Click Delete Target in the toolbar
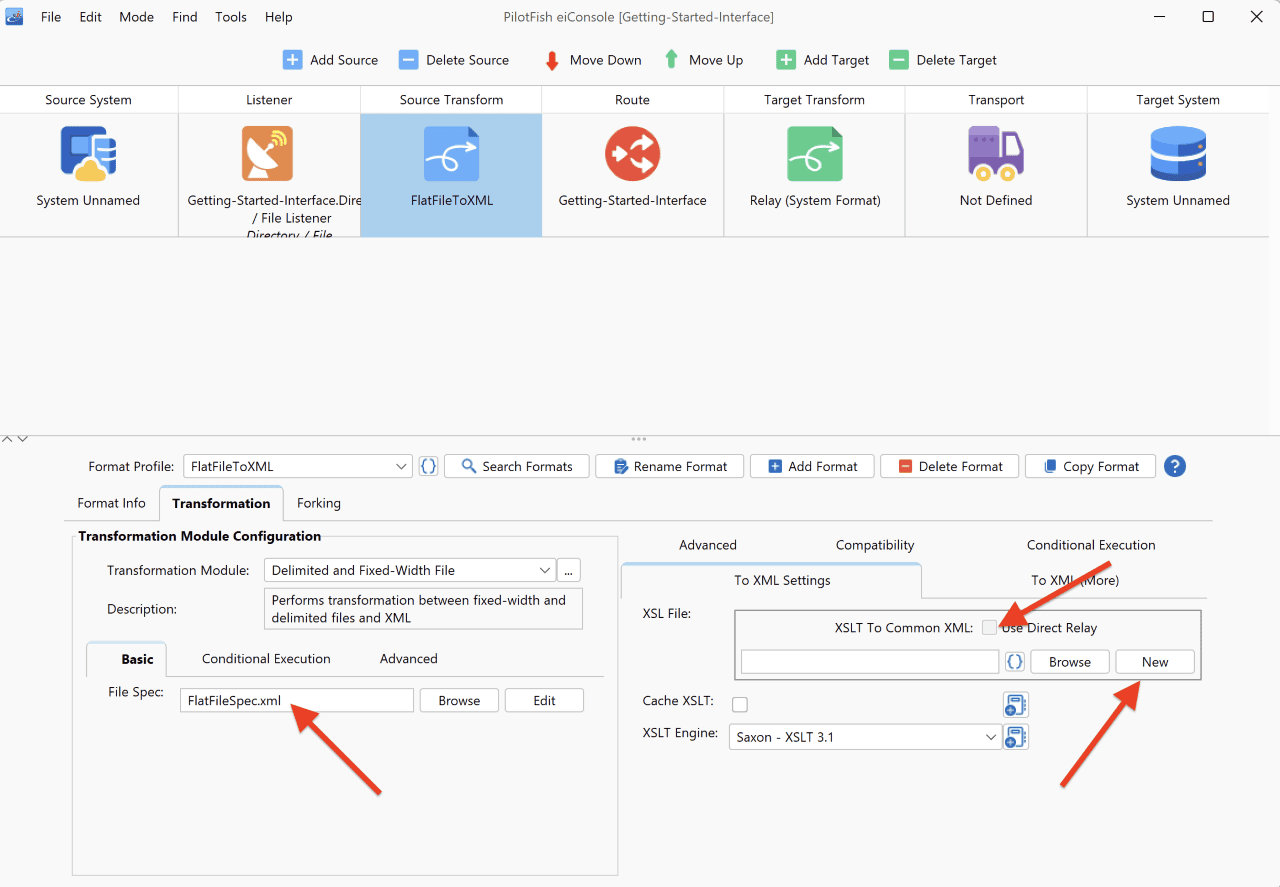Viewport: 1280px width, 887px height. 943,60
